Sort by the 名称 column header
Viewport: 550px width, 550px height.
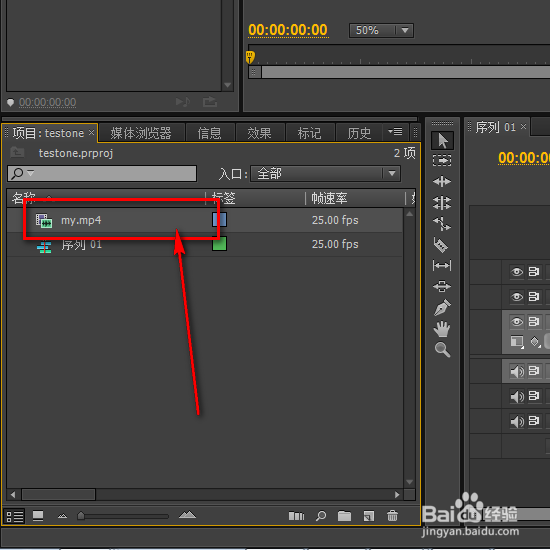(24, 198)
